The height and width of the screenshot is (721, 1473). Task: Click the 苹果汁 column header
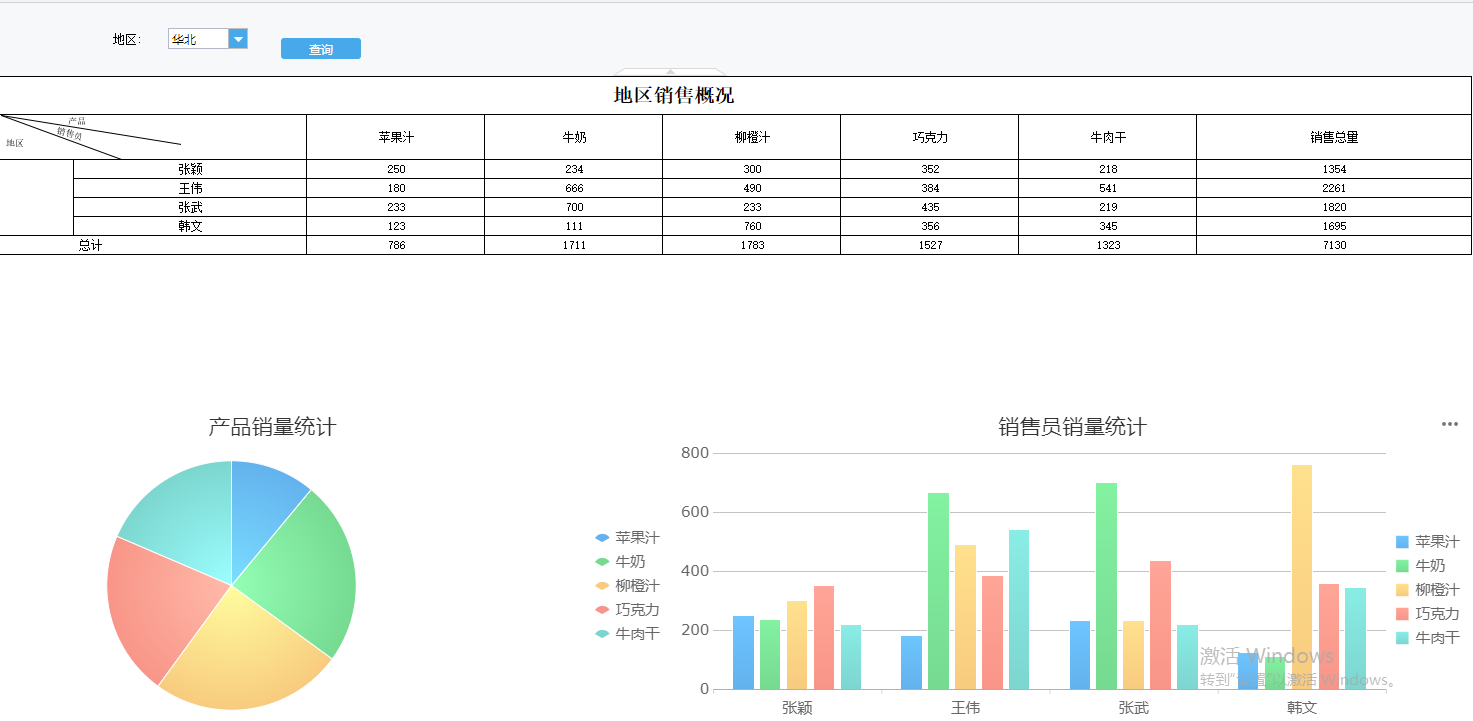pos(396,137)
